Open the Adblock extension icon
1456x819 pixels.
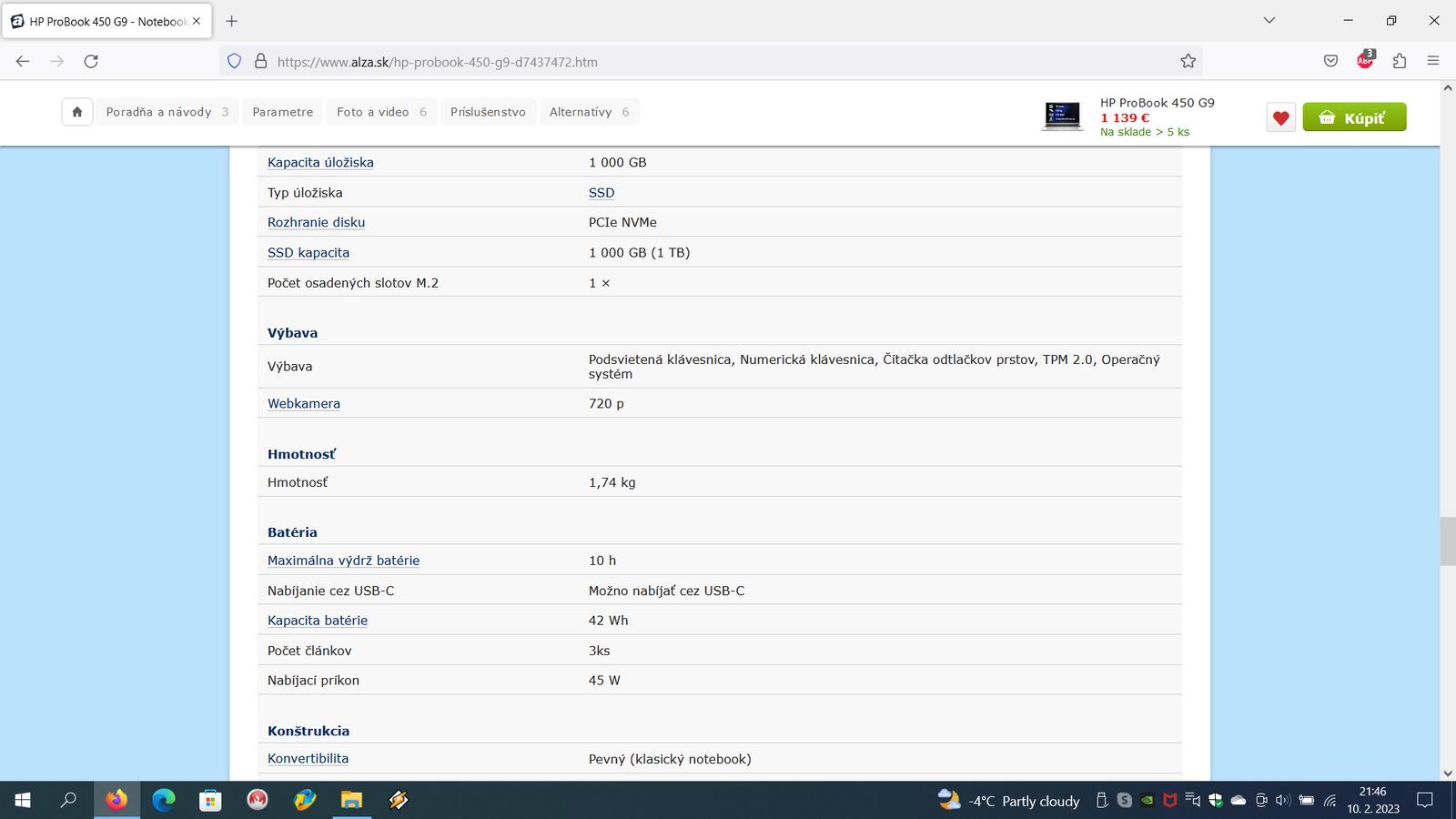pyautogui.click(x=1365, y=61)
